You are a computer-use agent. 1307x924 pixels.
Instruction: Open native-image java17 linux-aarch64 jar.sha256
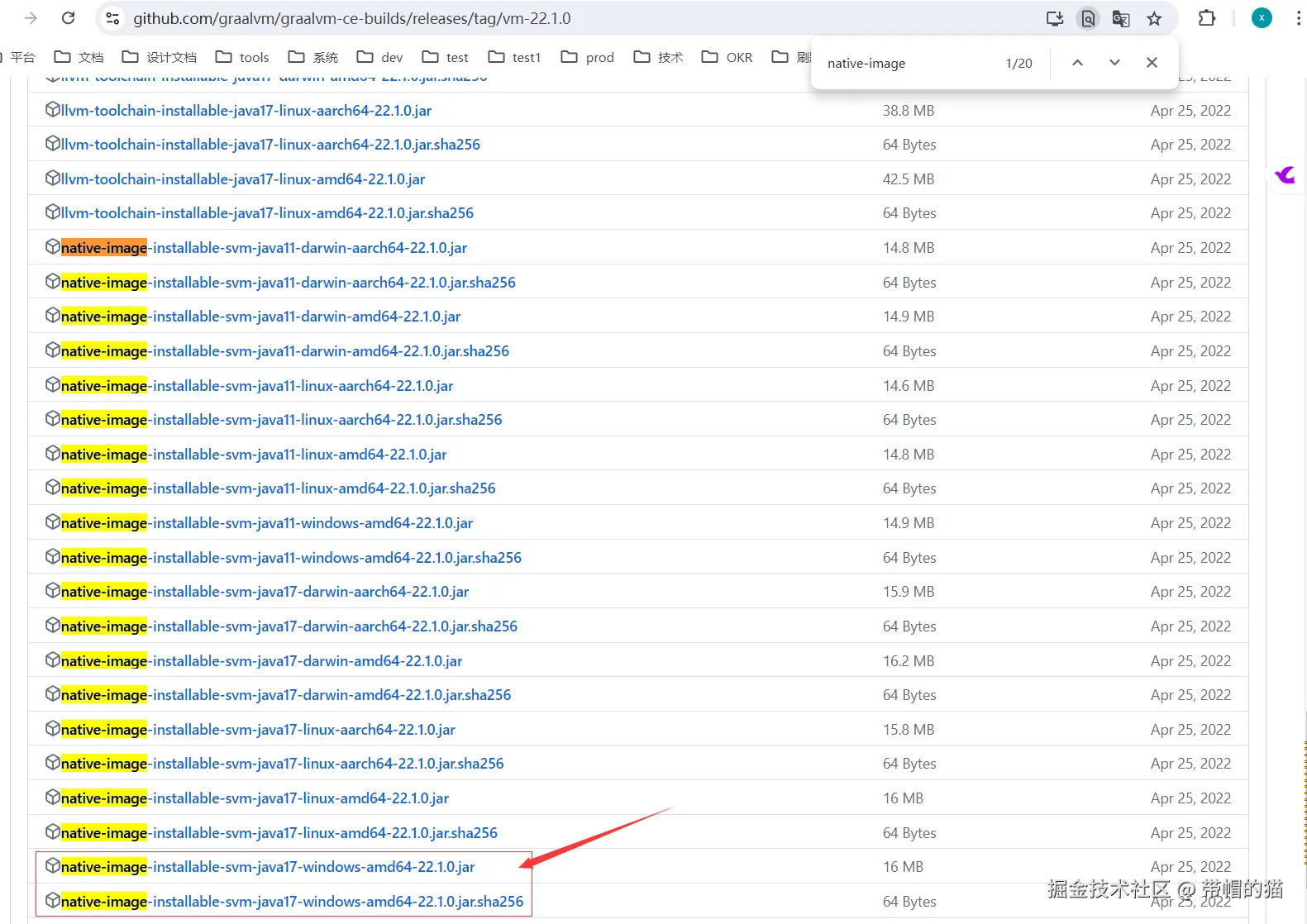point(283,764)
